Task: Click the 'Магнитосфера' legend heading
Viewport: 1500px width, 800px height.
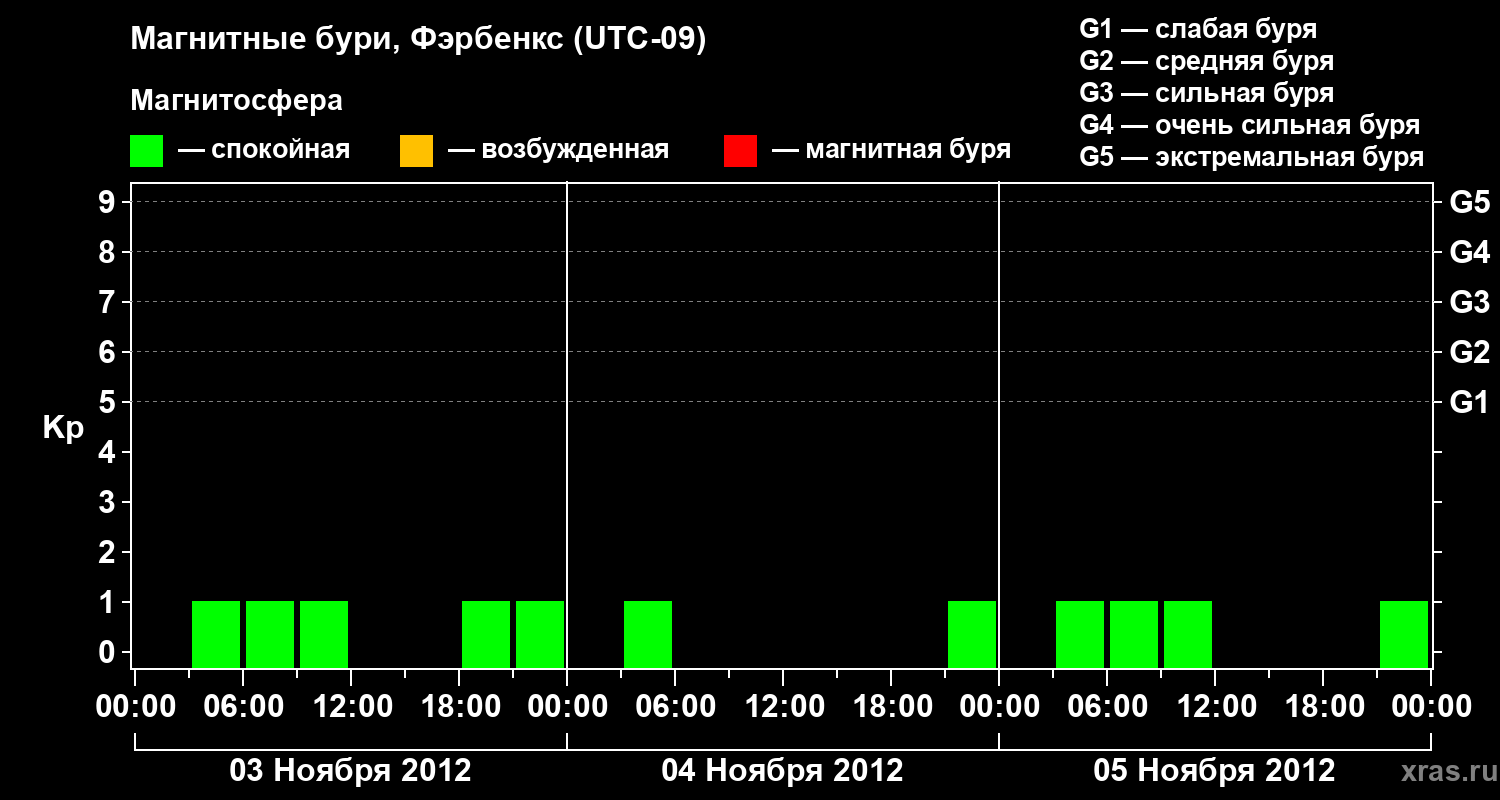Action: [237, 101]
